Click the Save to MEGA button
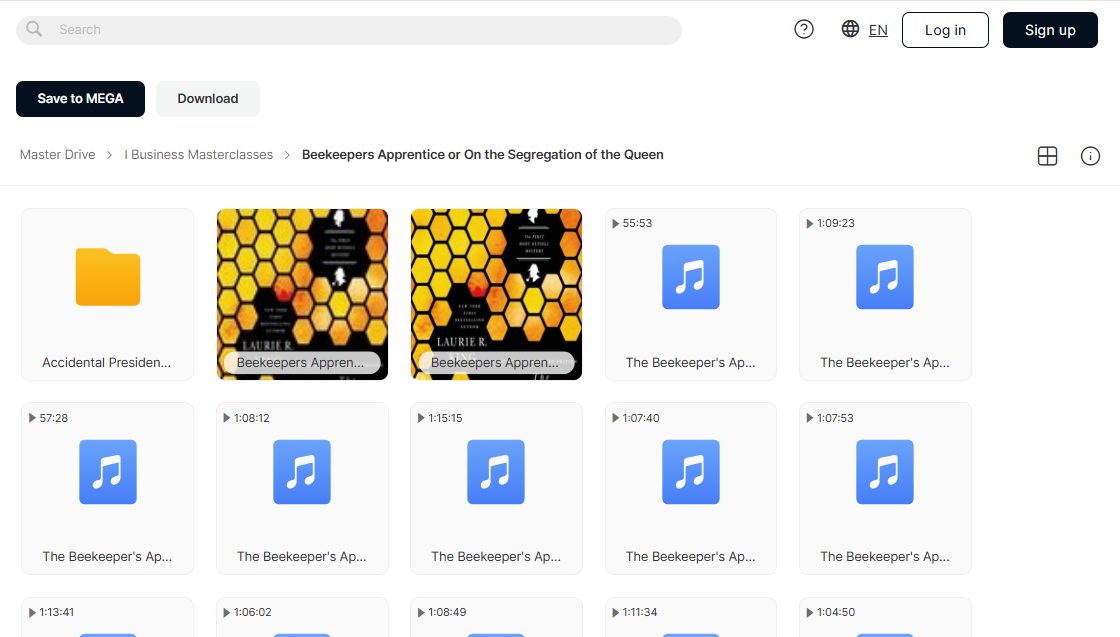This screenshot has width=1120, height=637. (x=81, y=99)
